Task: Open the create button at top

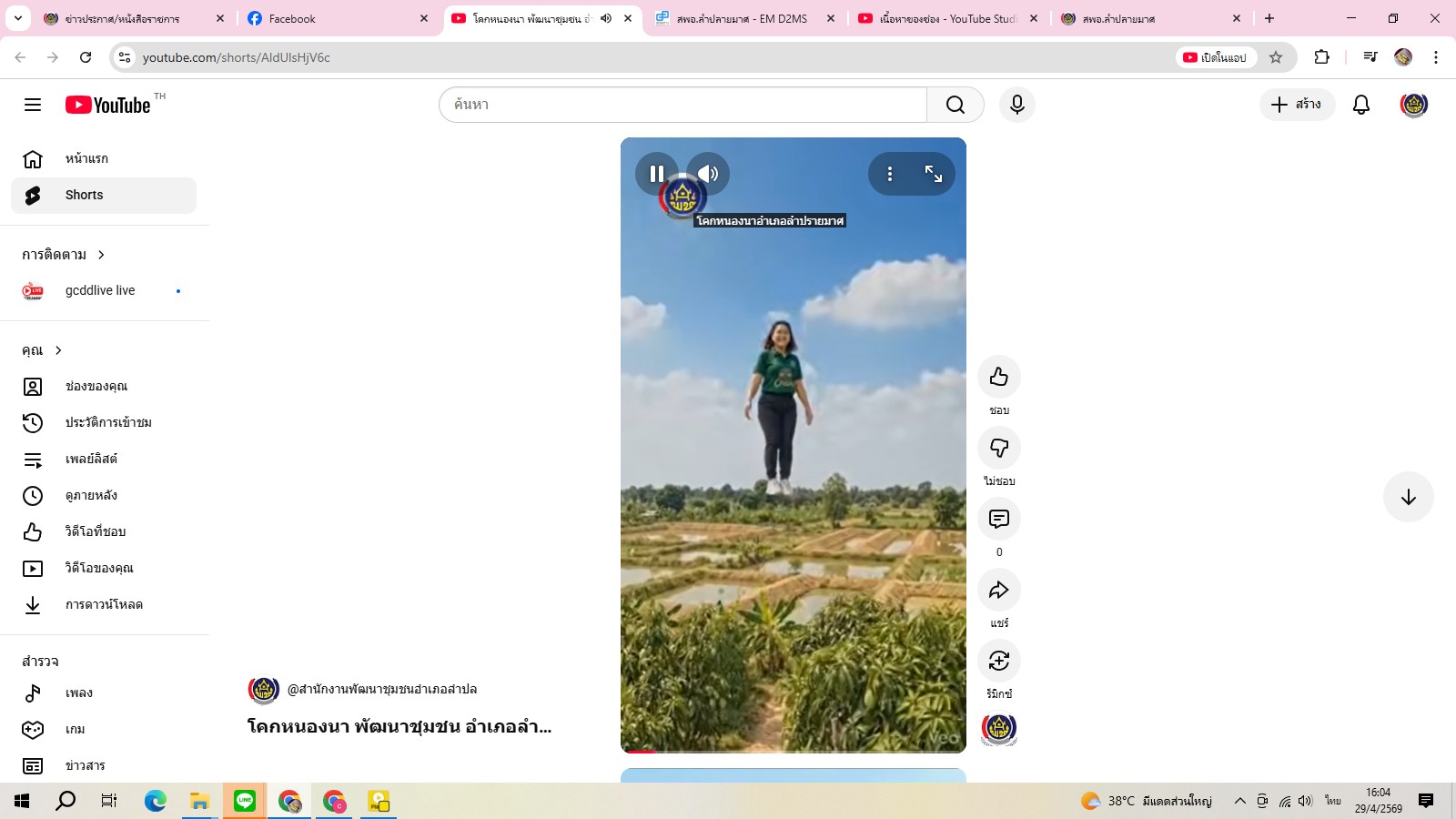Action: point(1296,105)
